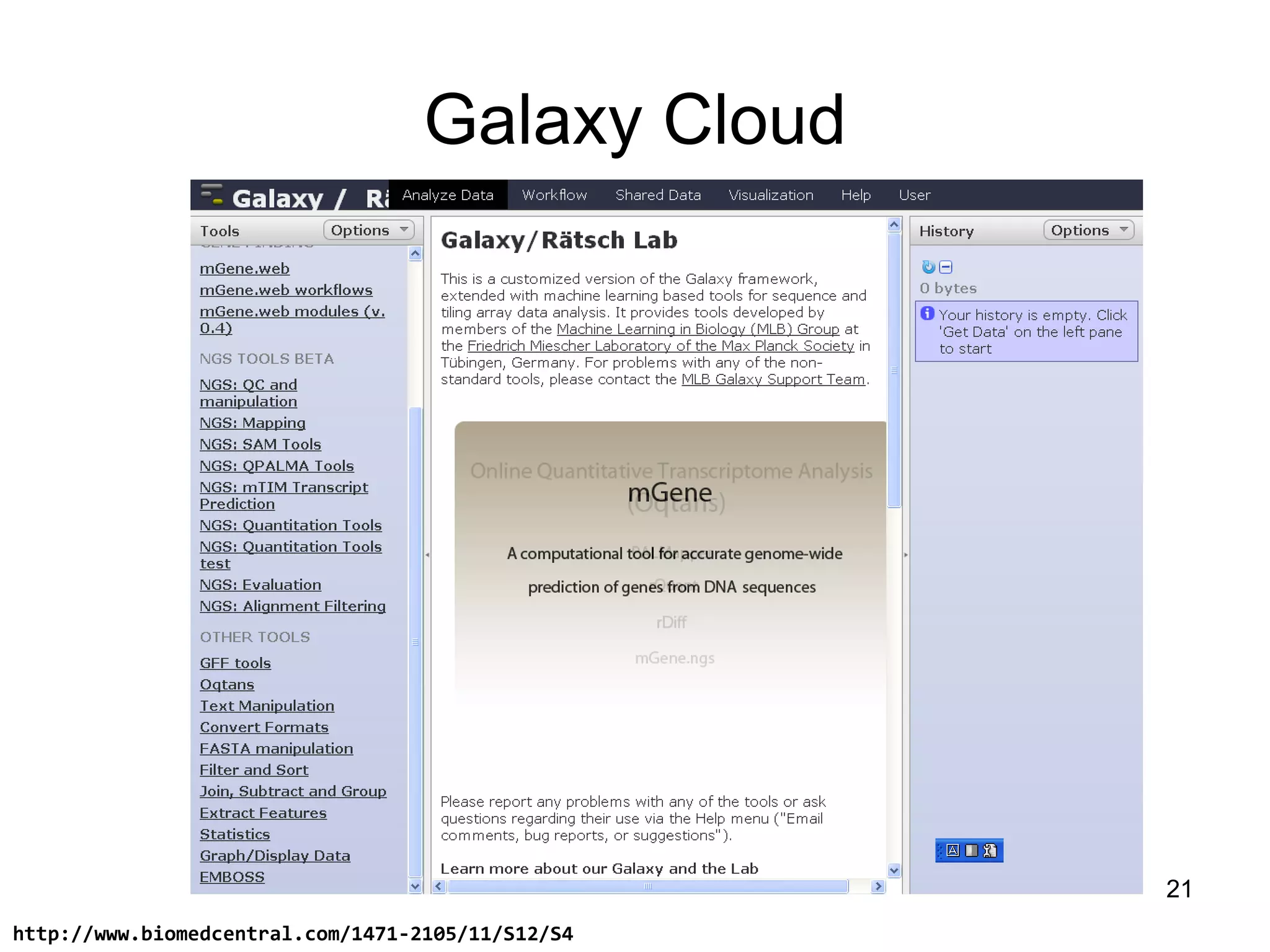Select the Analyze Data tab
Image resolution: width=1270 pixels, height=952 pixels.
[x=448, y=195]
